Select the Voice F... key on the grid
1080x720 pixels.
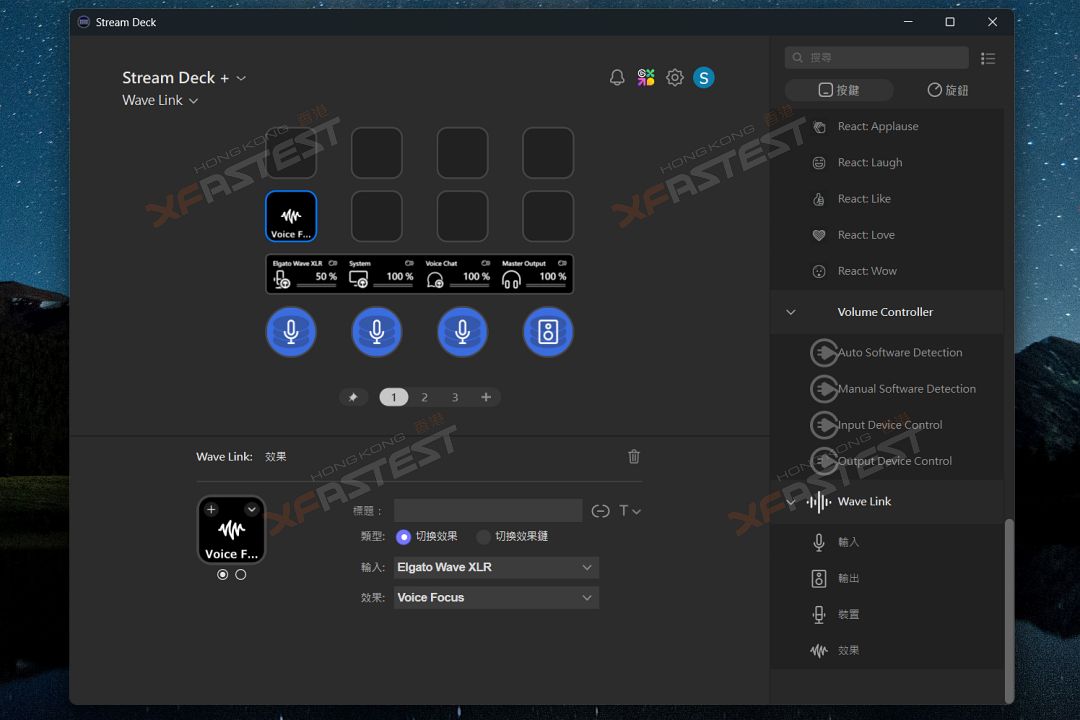click(x=291, y=216)
